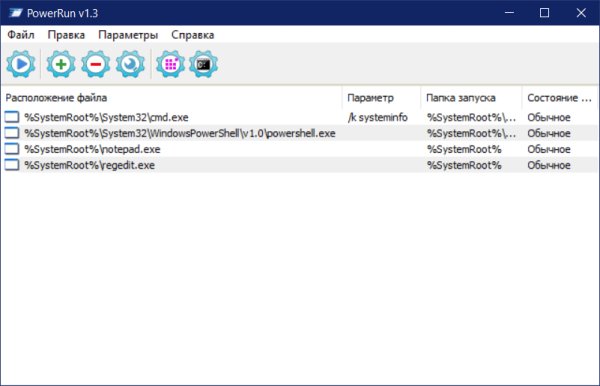The image size is (600, 386).
Task: Minimize the PowerRun window
Action: pos(509,13)
